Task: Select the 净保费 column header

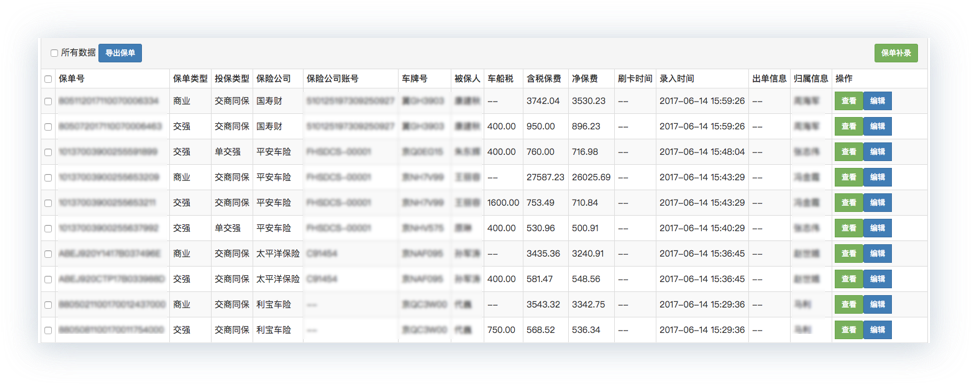Action: (x=585, y=79)
